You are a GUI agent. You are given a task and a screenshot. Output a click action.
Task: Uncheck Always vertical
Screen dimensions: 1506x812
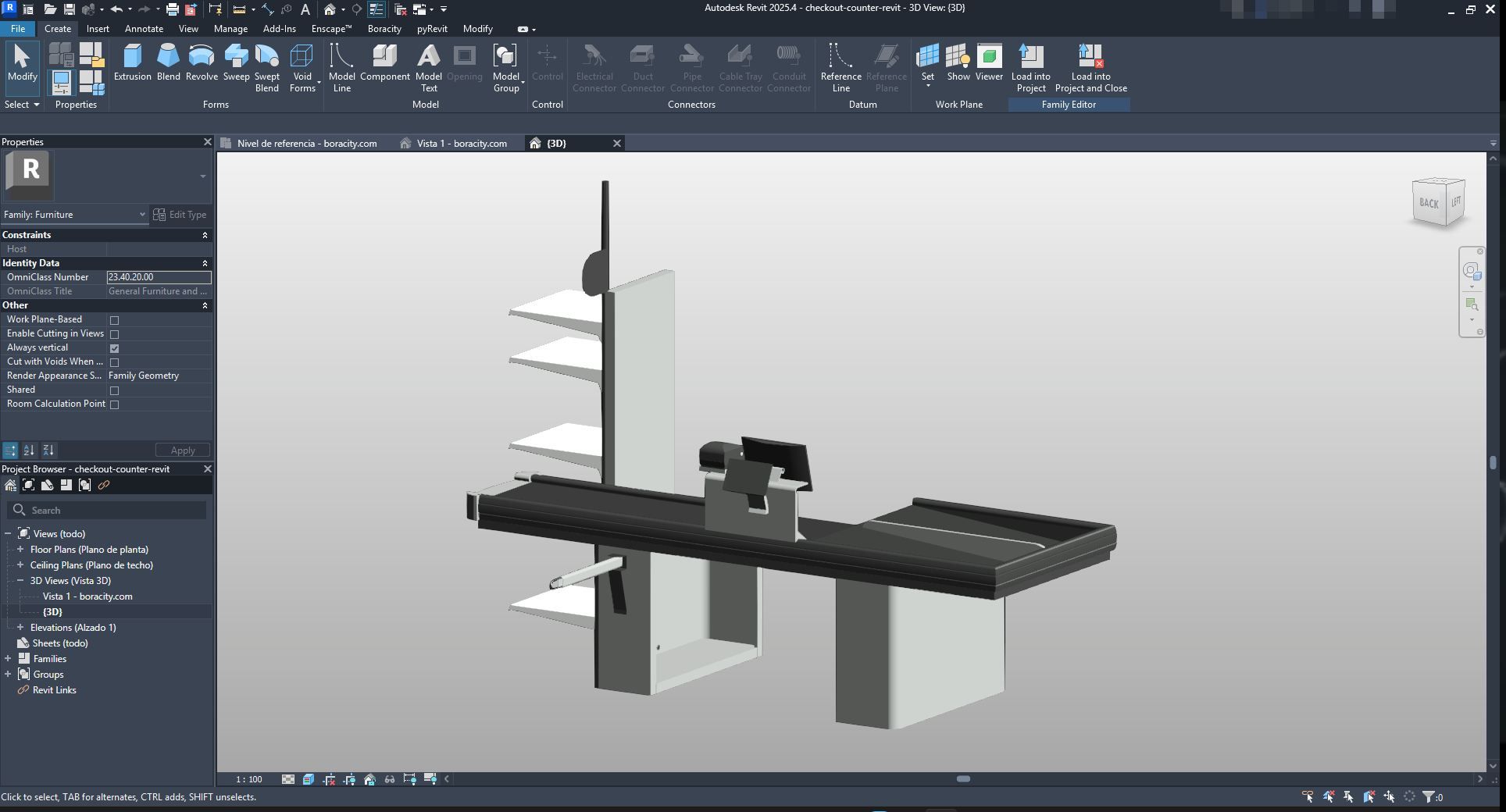point(114,348)
